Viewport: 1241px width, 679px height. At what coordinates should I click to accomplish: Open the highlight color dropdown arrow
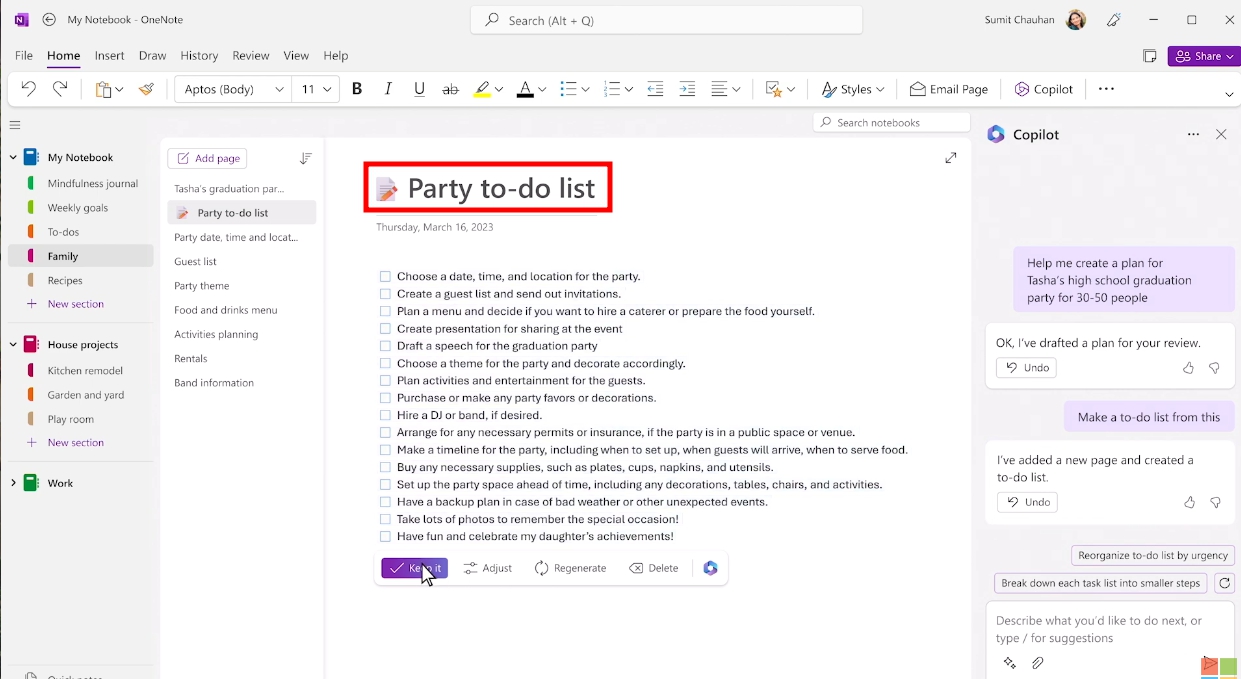click(x=499, y=89)
